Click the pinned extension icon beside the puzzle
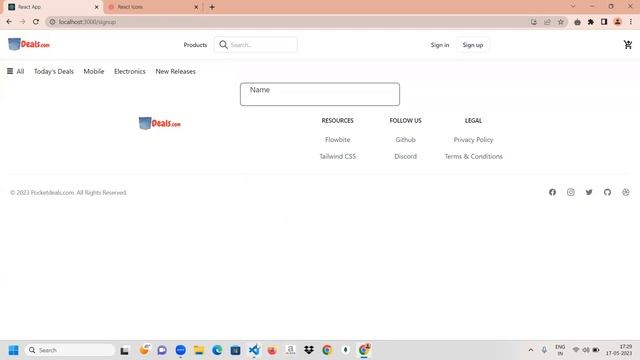 coord(577,22)
